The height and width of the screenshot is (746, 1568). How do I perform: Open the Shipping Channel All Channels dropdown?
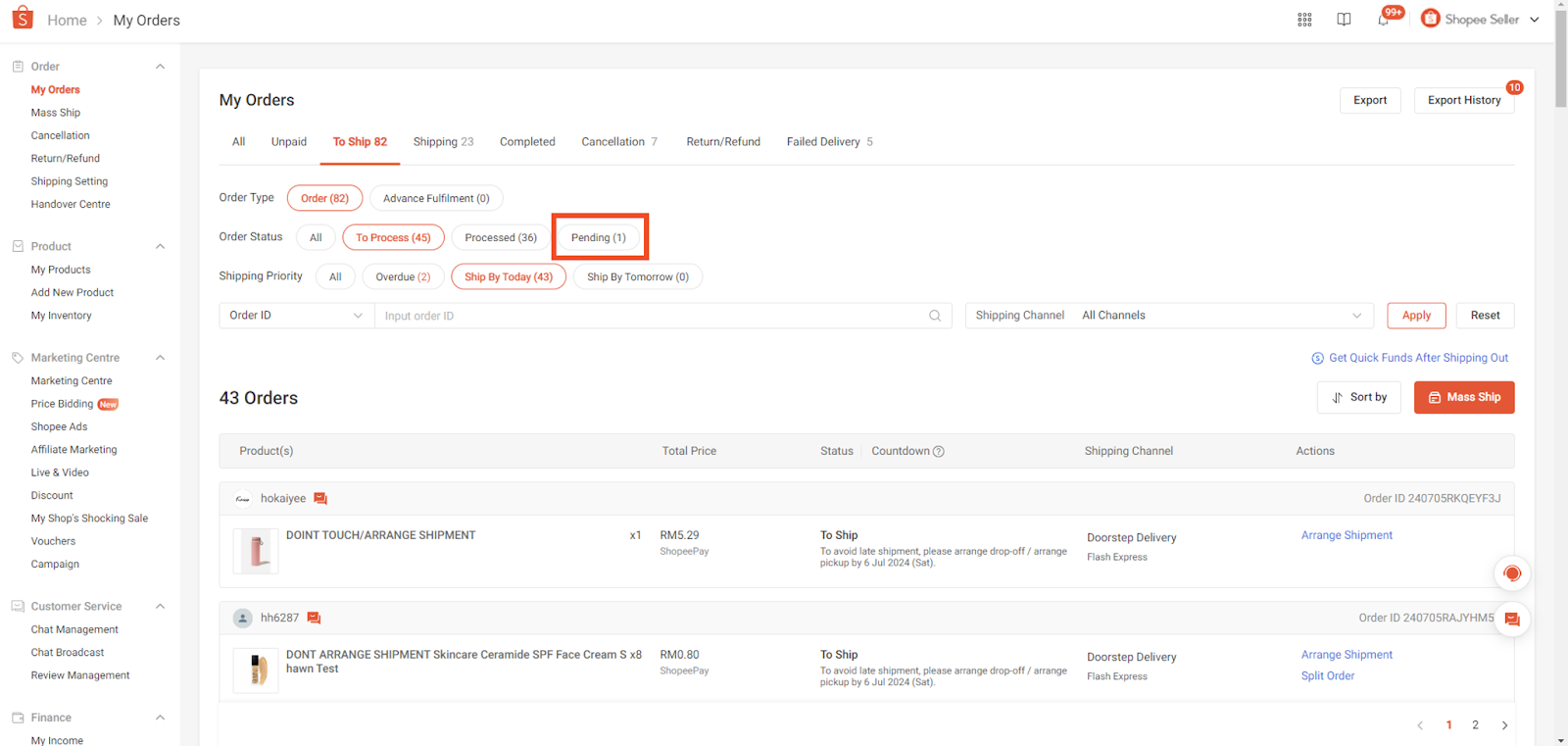tap(1169, 316)
